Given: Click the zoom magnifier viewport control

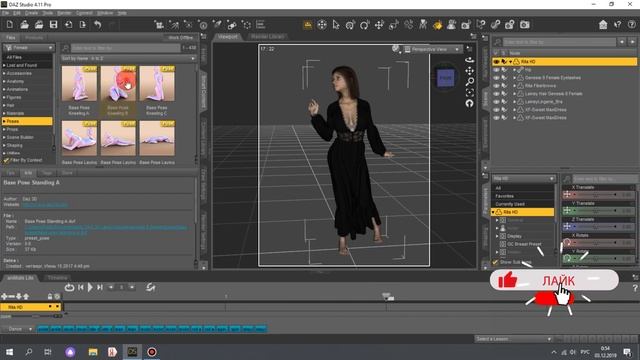Looking at the screenshot, I should pyautogui.click(x=469, y=82).
